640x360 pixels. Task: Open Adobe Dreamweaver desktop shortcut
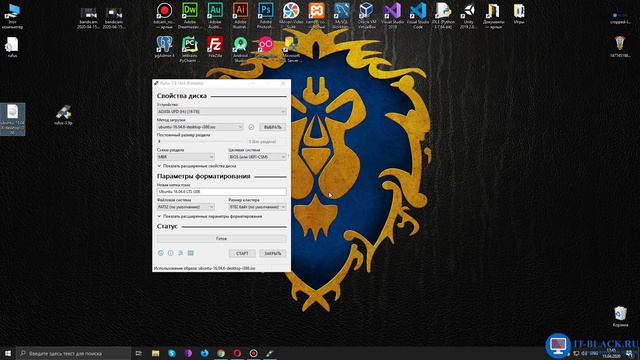190,16
